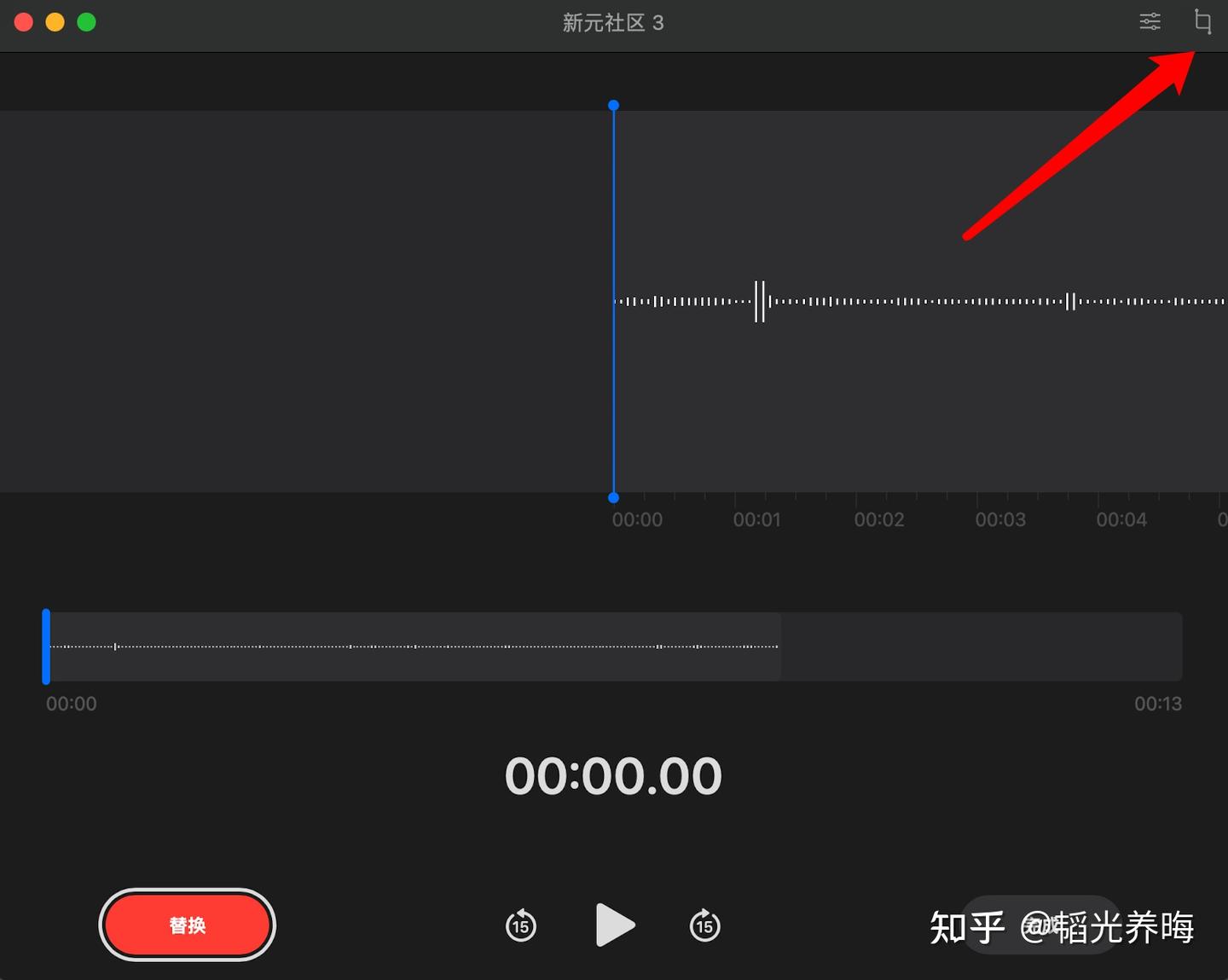Click the 00:04 mark on the timeline ruler
This screenshot has width=1228, height=980.
pos(1121,519)
